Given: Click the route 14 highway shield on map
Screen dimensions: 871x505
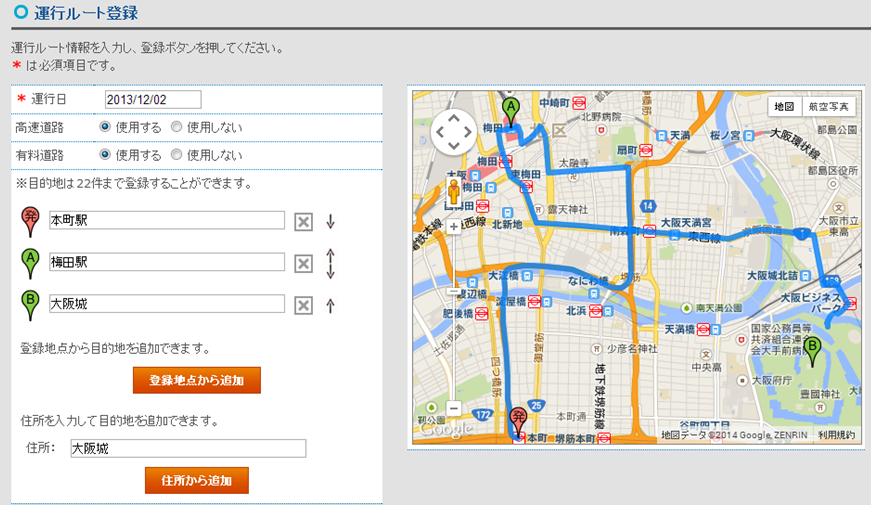Looking at the screenshot, I should (647, 206).
